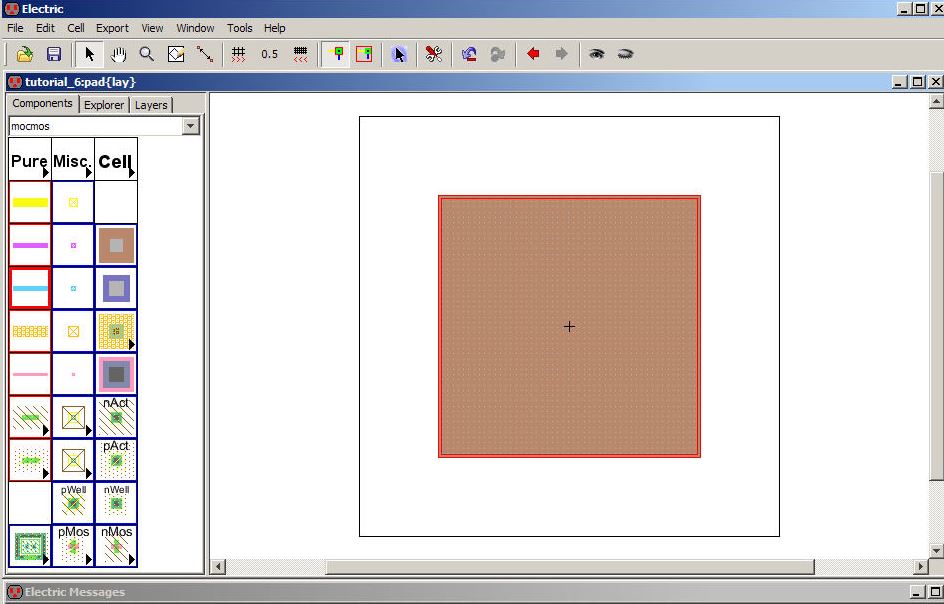The width and height of the screenshot is (944, 604).
Task: Toggle the closed-eye visibility icon
Action: [x=625, y=54]
